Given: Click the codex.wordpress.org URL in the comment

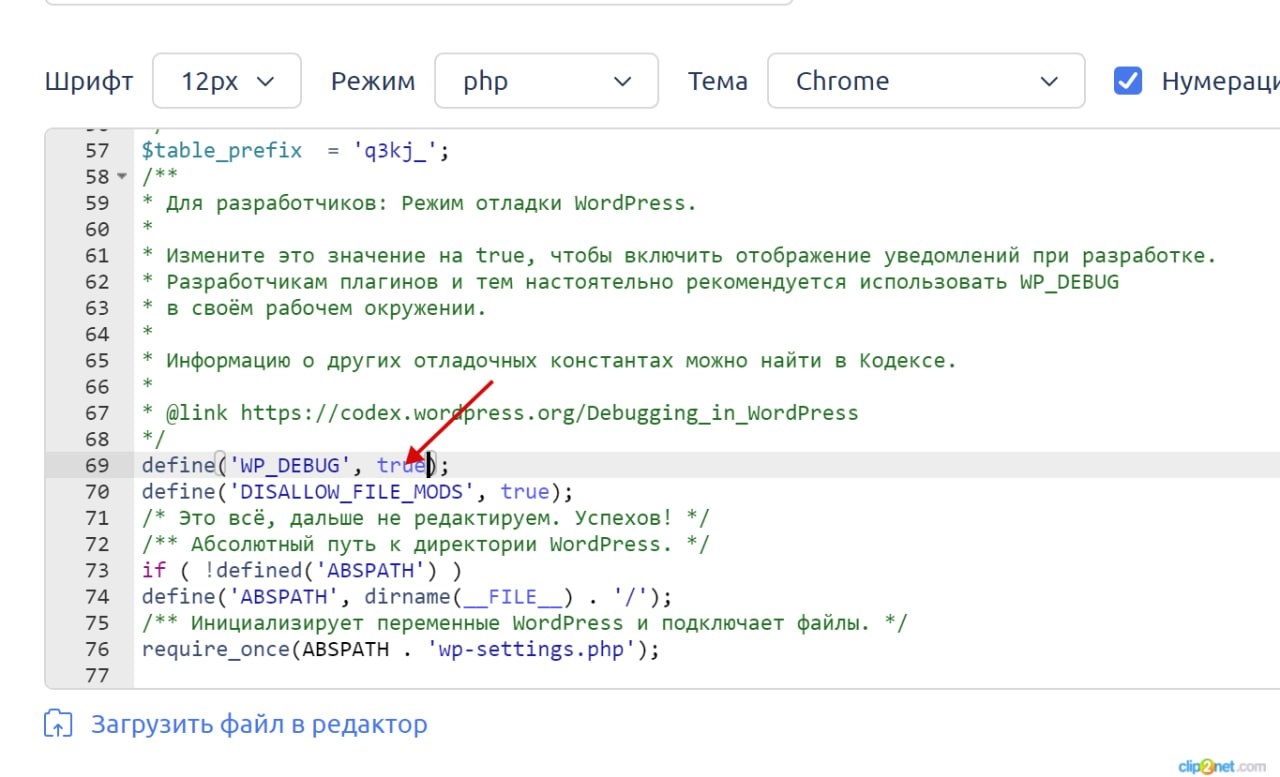Looking at the screenshot, I should pyautogui.click(x=549, y=413).
